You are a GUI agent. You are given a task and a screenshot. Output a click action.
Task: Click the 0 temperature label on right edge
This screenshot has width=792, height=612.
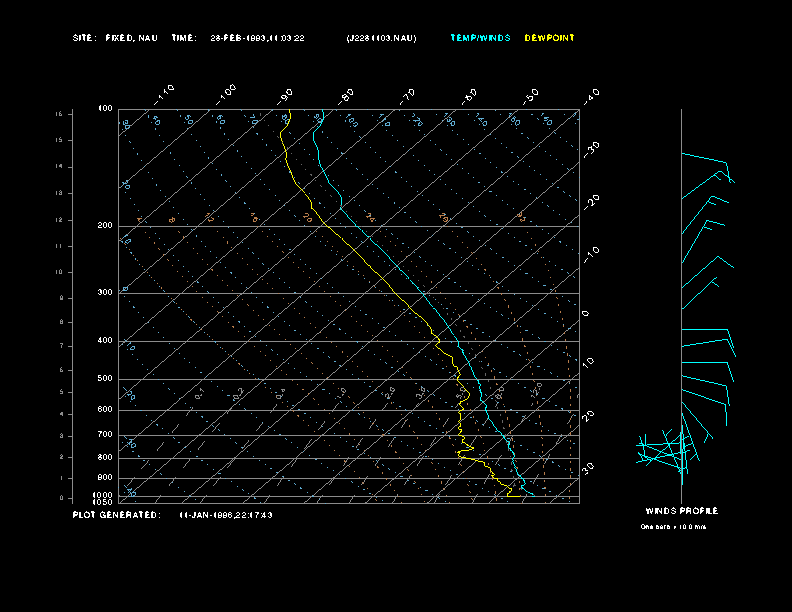coord(586,314)
